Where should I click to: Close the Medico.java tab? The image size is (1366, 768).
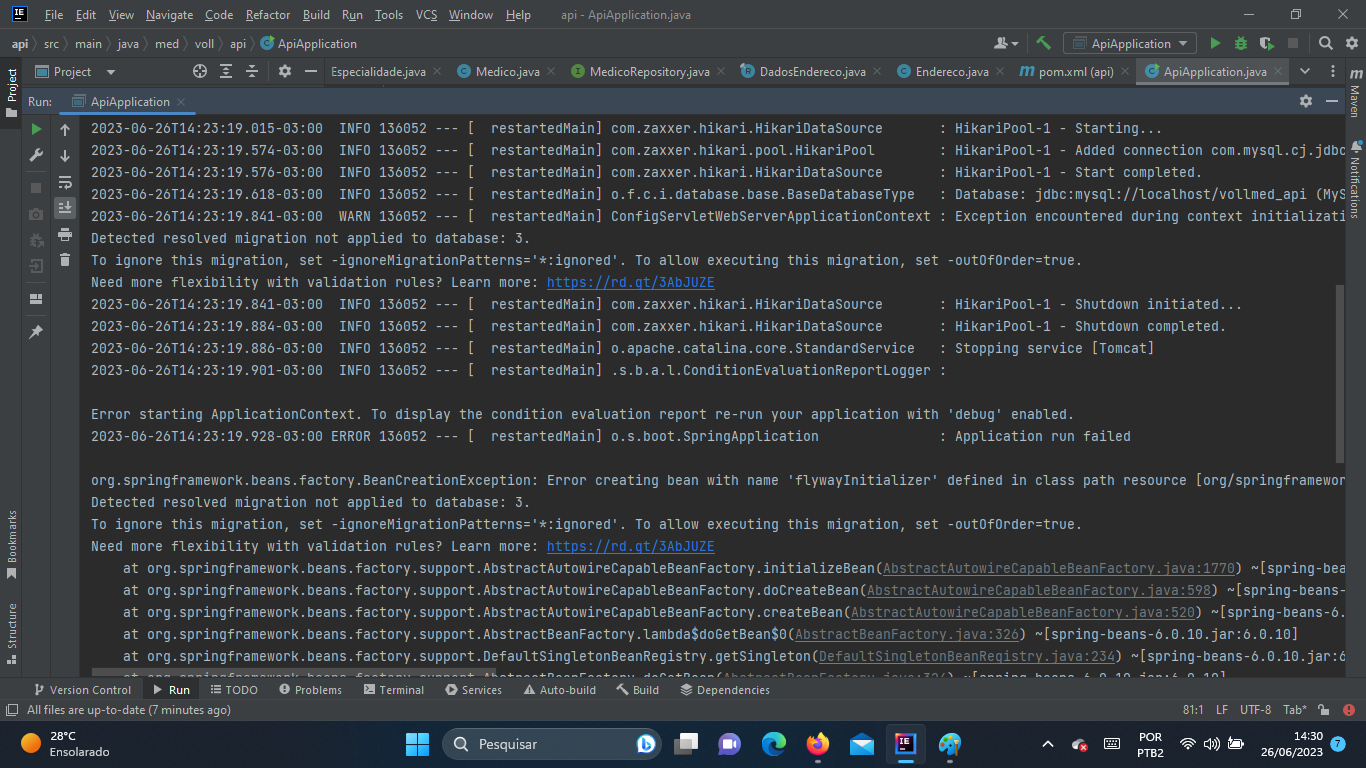click(552, 71)
